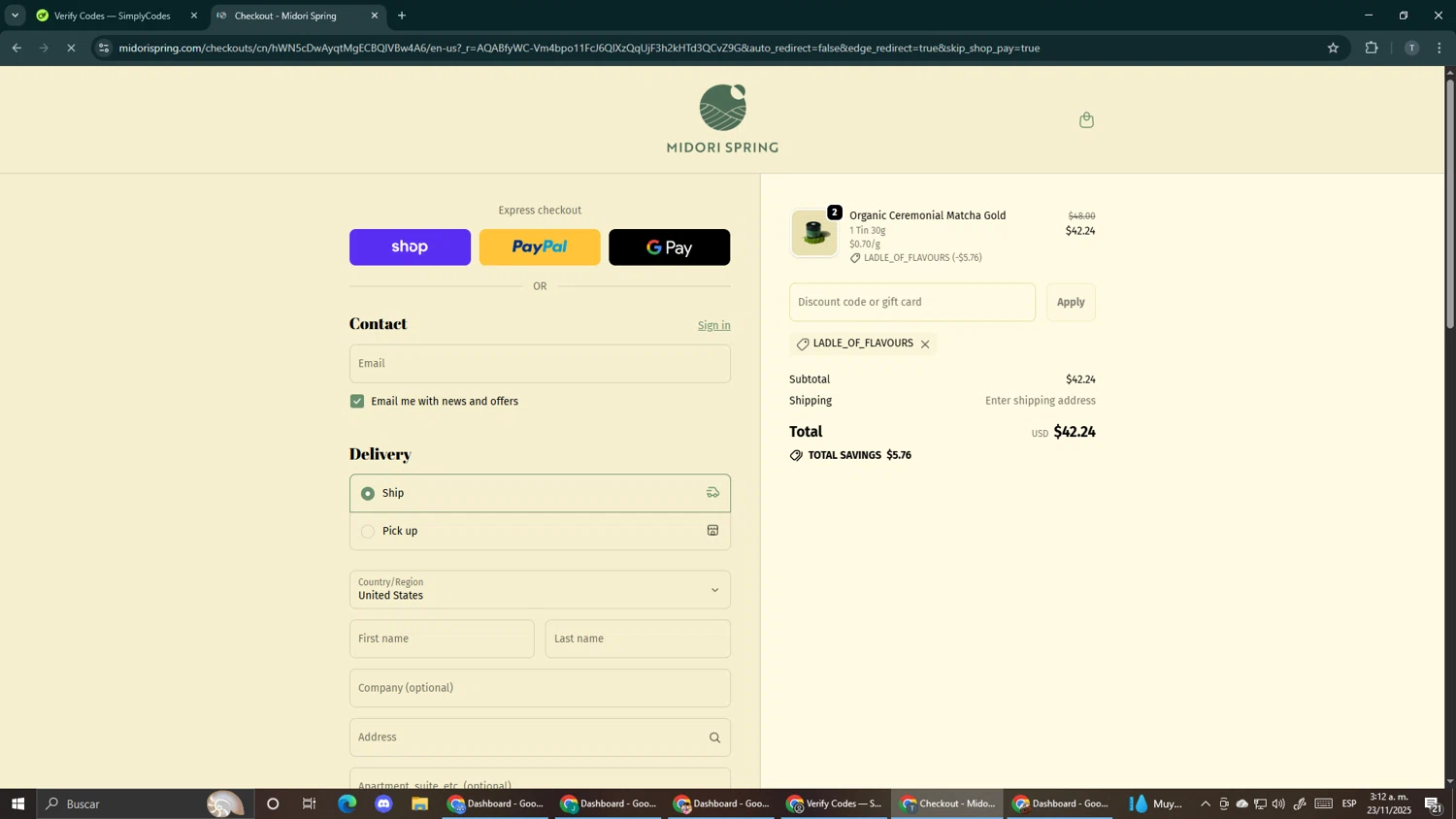Click the store icon in Pick up row
Viewport: 1456px width, 819px height.
(712, 531)
